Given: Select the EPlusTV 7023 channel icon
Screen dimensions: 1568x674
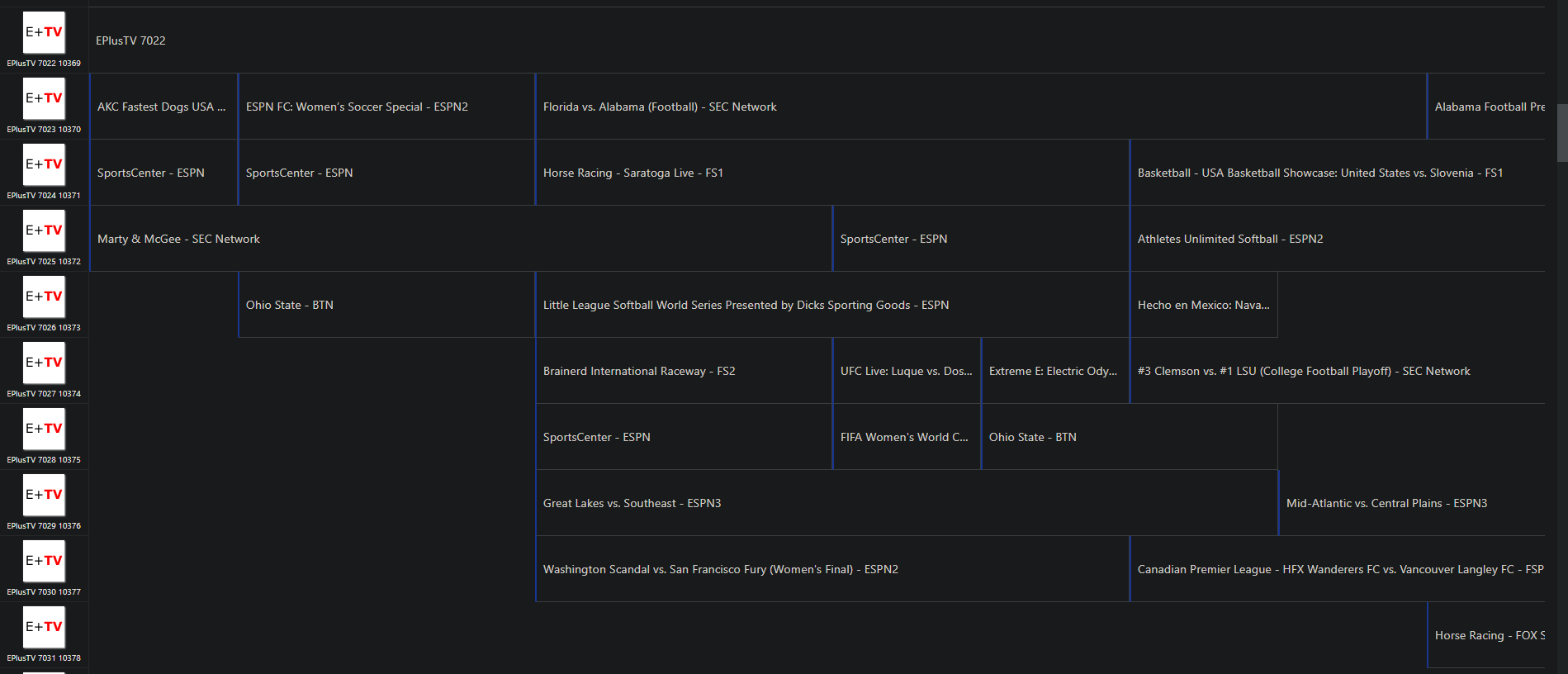Looking at the screenshot, I should click(44, 99).
